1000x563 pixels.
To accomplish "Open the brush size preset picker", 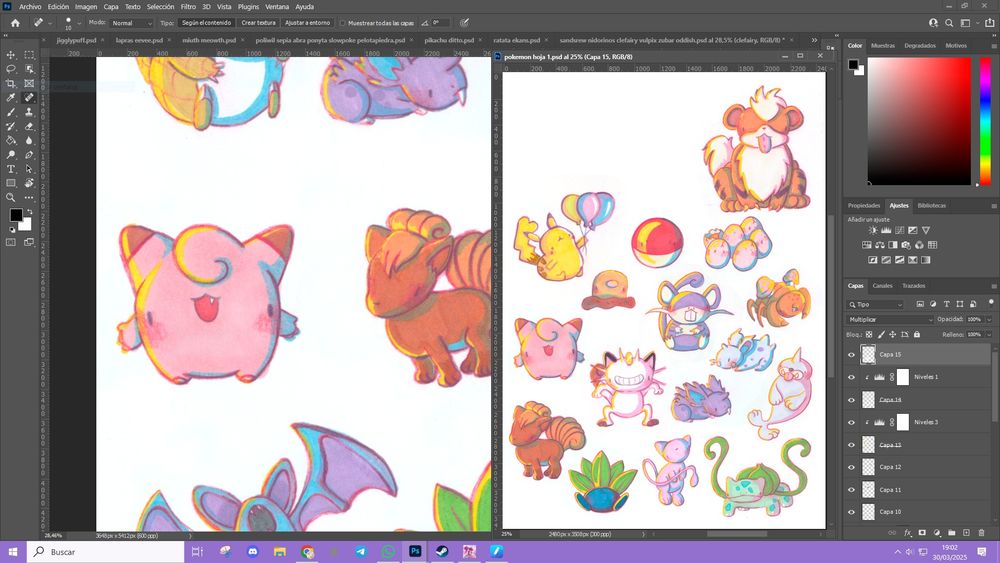I will click(x=79, y=23).
